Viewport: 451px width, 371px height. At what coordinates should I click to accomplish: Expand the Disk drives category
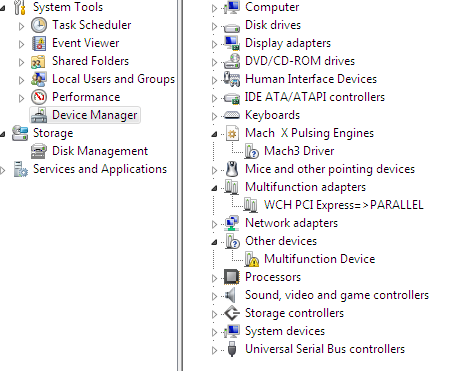tap(214, 26)
